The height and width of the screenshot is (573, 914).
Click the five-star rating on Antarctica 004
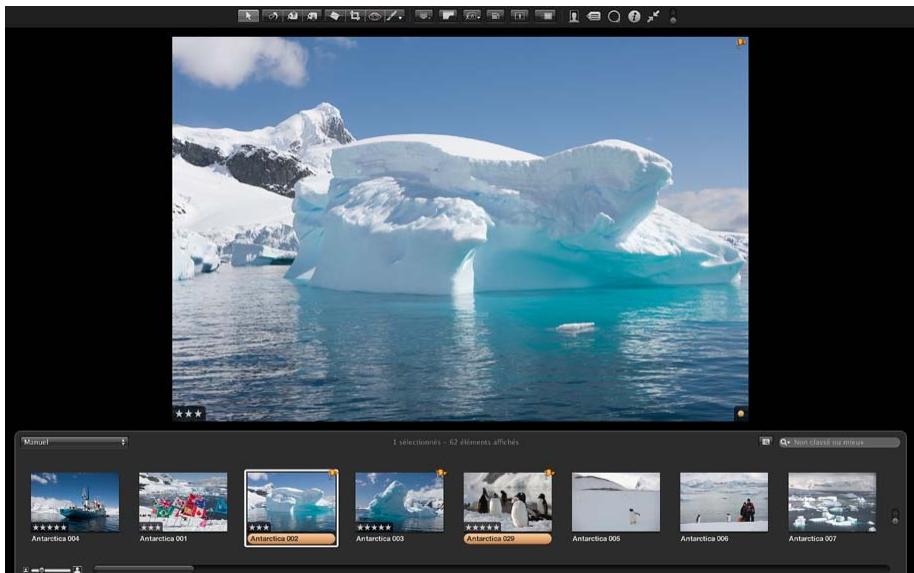pos(50,528)
